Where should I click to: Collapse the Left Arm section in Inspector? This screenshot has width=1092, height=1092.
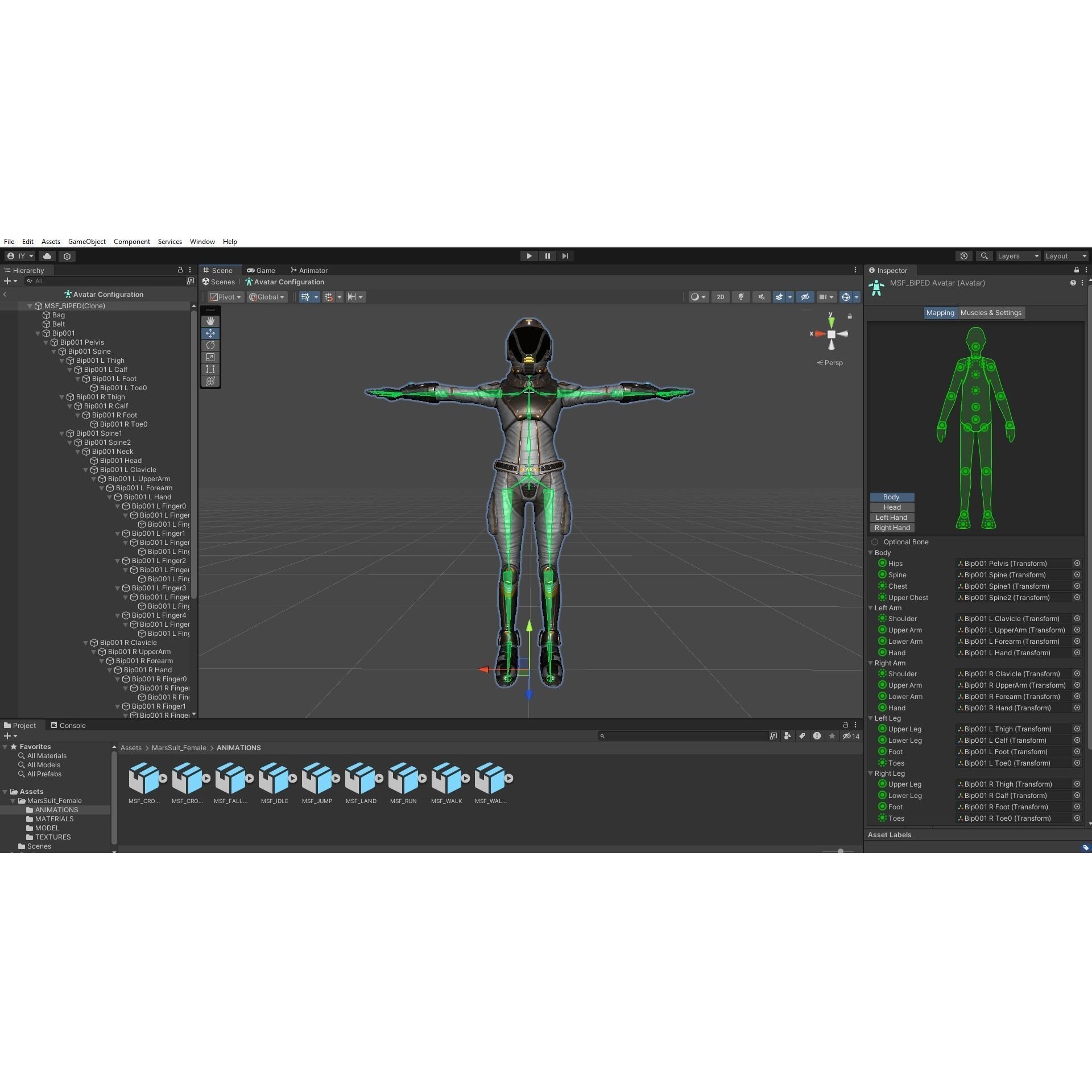[x=870, y=608]
